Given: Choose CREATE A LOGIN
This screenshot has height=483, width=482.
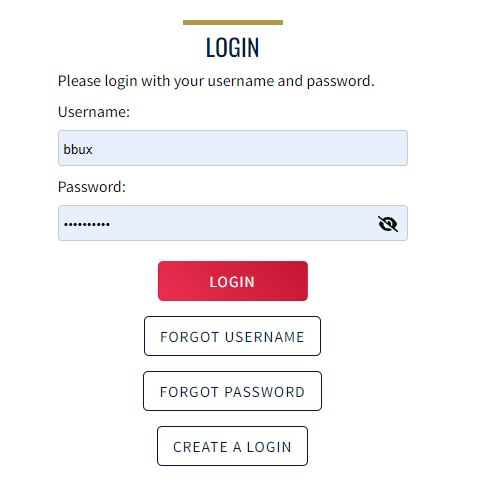Looking at the screenshot, I should coord(232,446).
